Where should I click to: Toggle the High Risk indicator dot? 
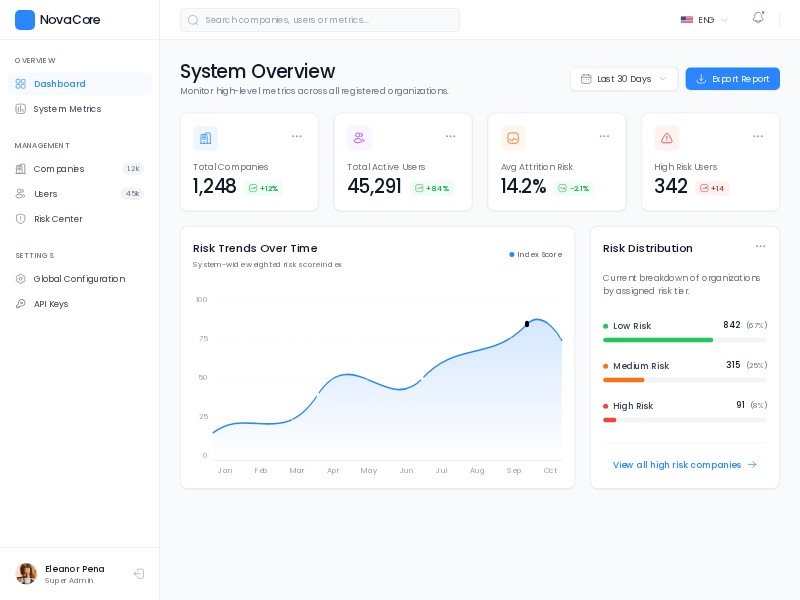(605, 406)
